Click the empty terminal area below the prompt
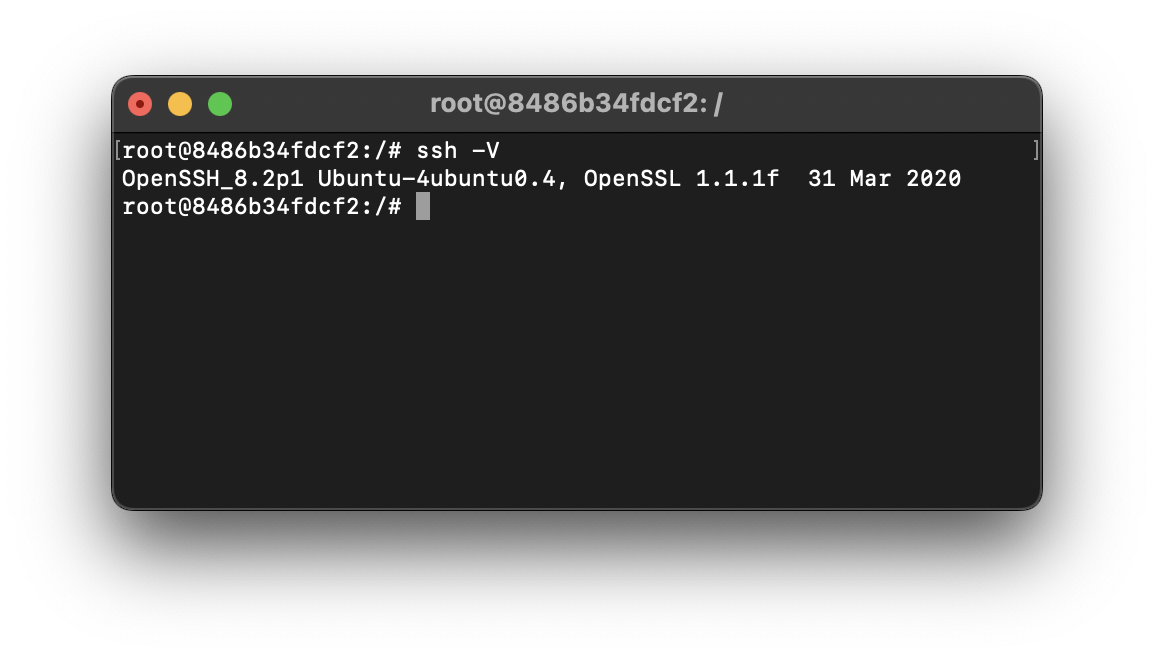Image resolution: width=1154 pixels, height=658 pixels. click(578, 360)
